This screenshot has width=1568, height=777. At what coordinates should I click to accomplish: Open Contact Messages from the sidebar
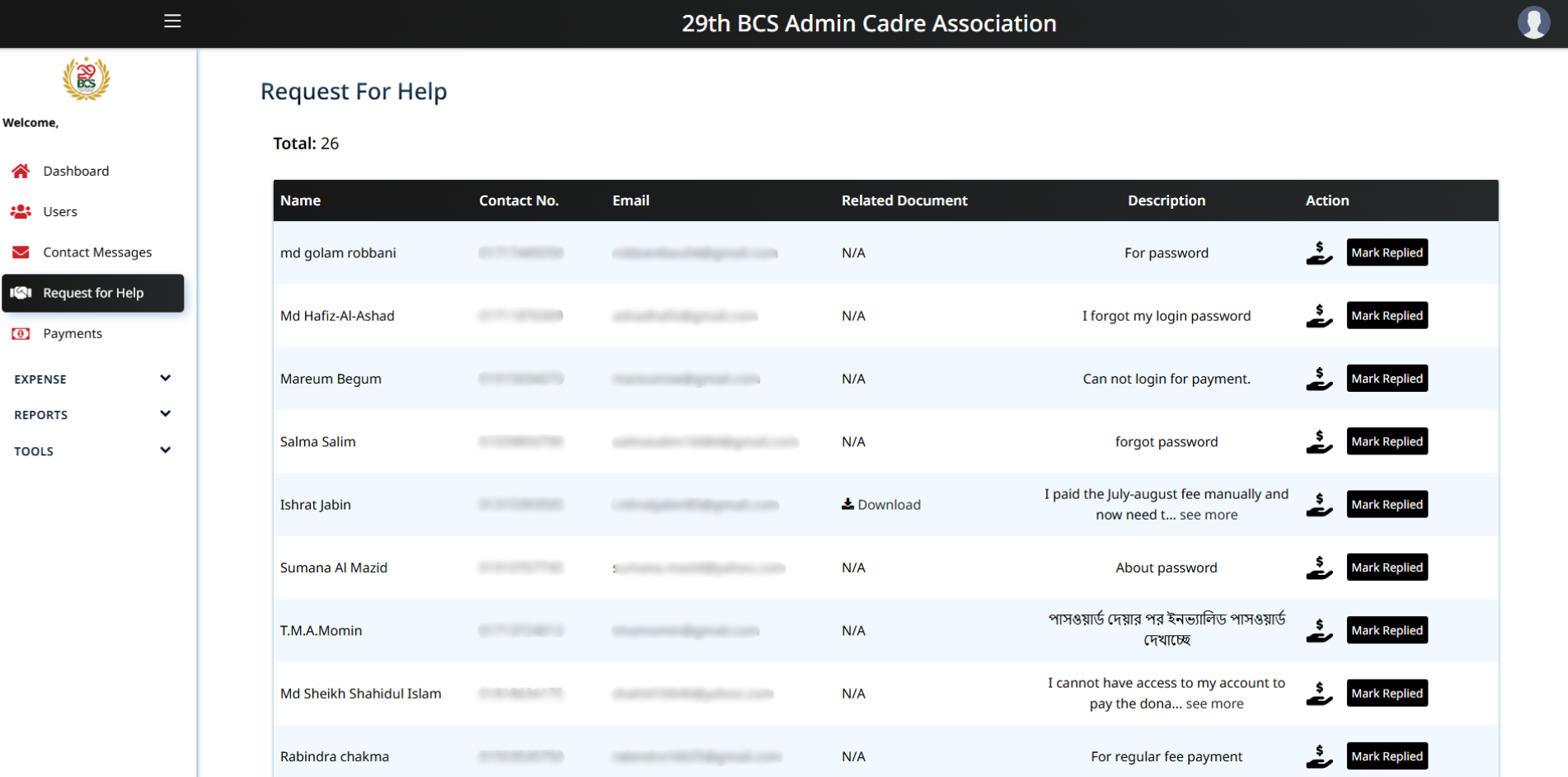click(97, 252)
